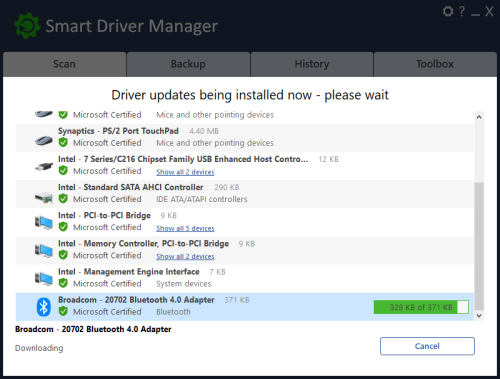Click 7 KB size of Management Engine driver
This screenshot has width=500, height=379.
coord(217,272)
